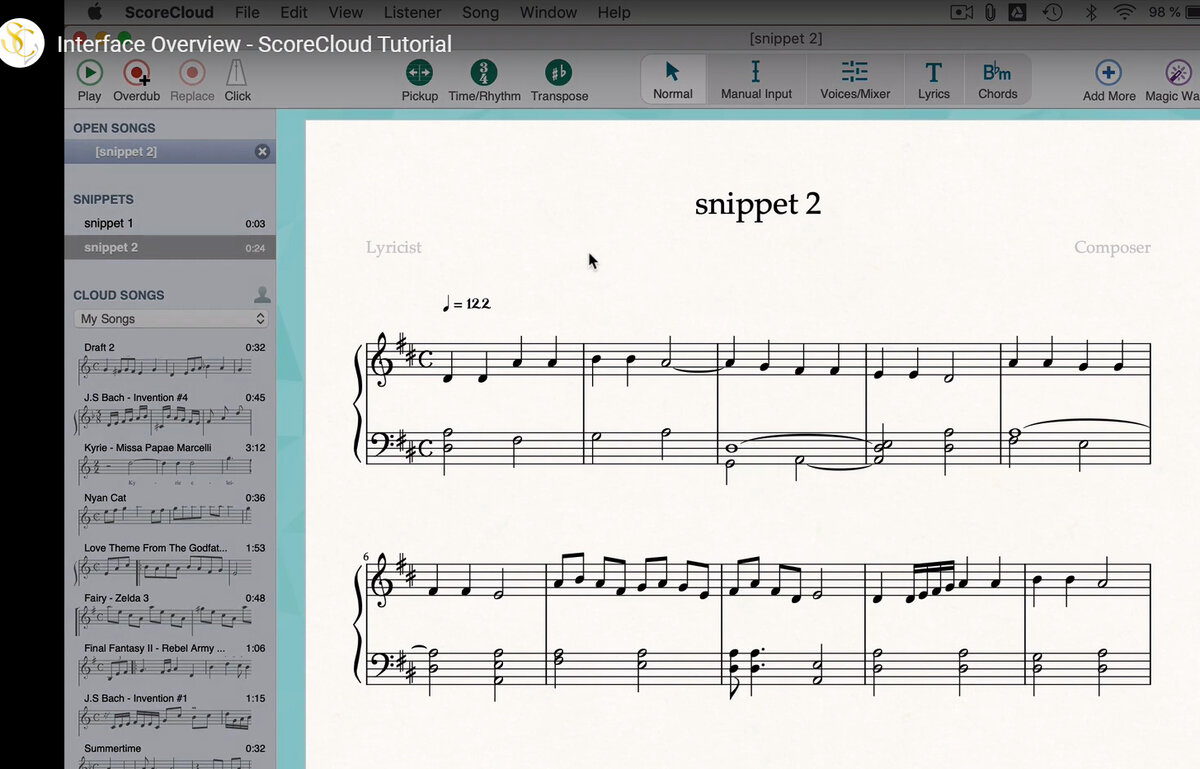Select the Chords tool
Screen dimensions: 1200x769
click(x=998, y=79)
